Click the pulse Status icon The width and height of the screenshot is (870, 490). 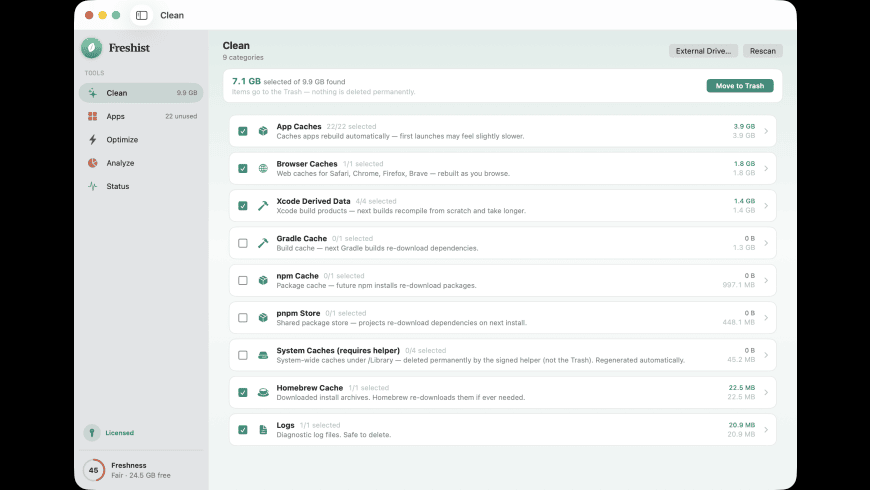(x=93, y=186)
